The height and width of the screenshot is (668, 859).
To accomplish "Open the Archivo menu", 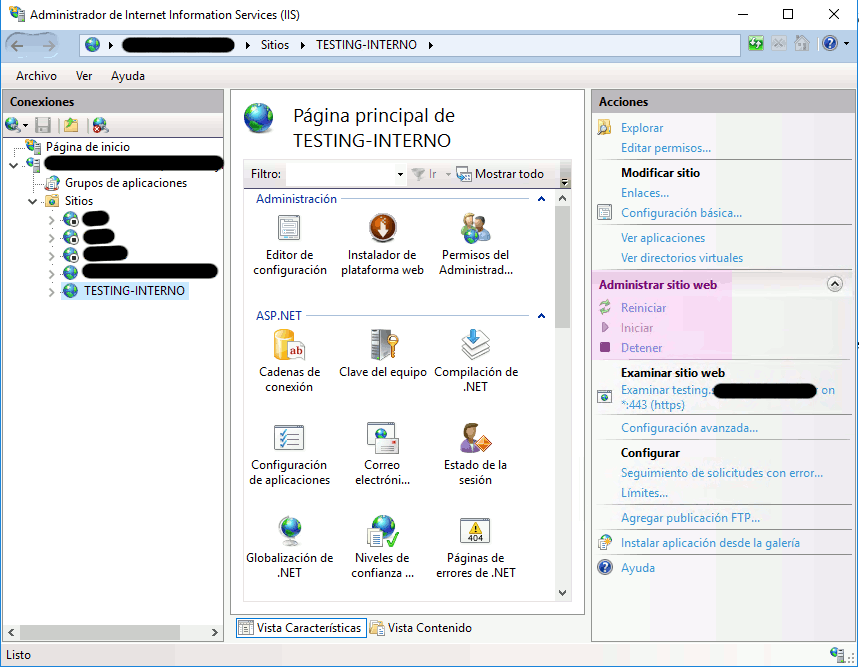I will 36,76.
